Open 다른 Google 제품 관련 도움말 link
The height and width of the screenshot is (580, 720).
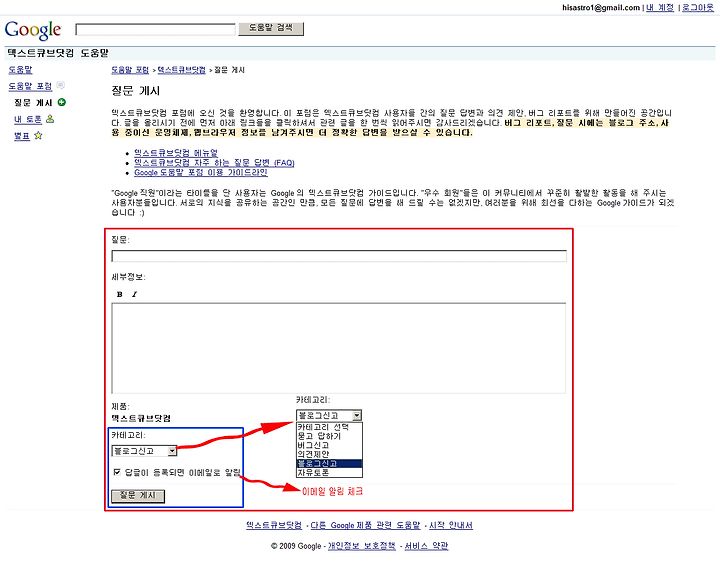tap(366, 525)
